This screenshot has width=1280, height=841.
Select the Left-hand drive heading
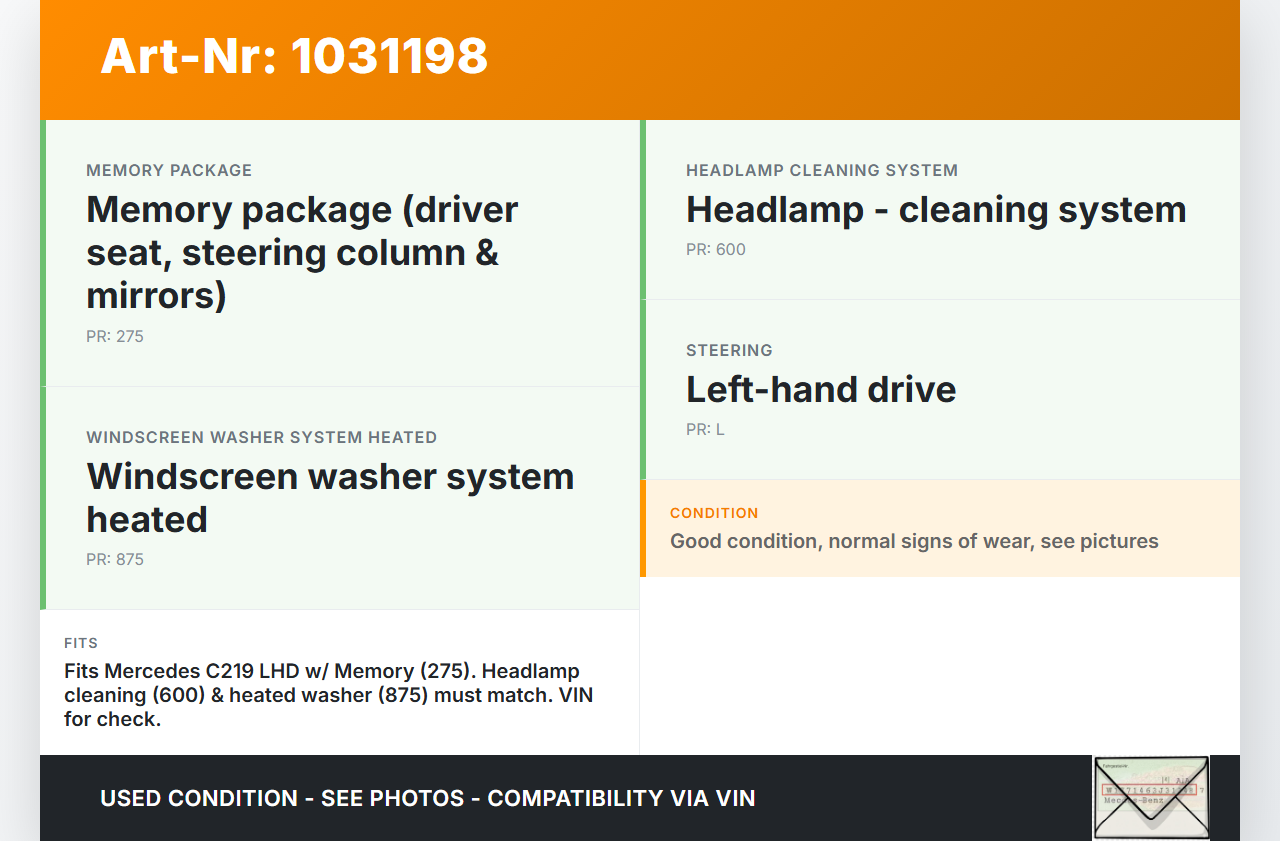click(x=821, y=390)
